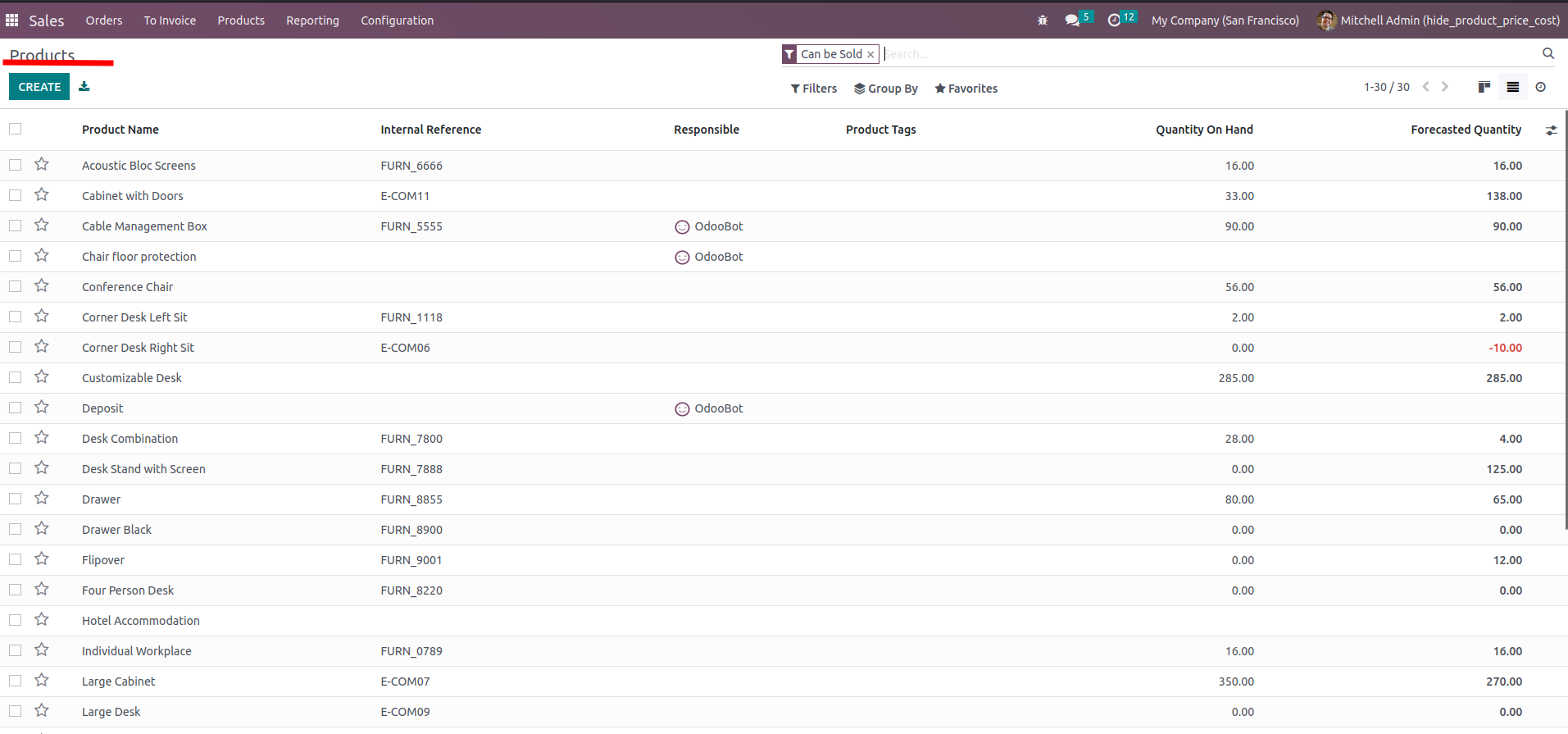The height and width of the screenshot is (734, 1568).
Task: Switch to kanban view
Action: (x=1484, y=87)
